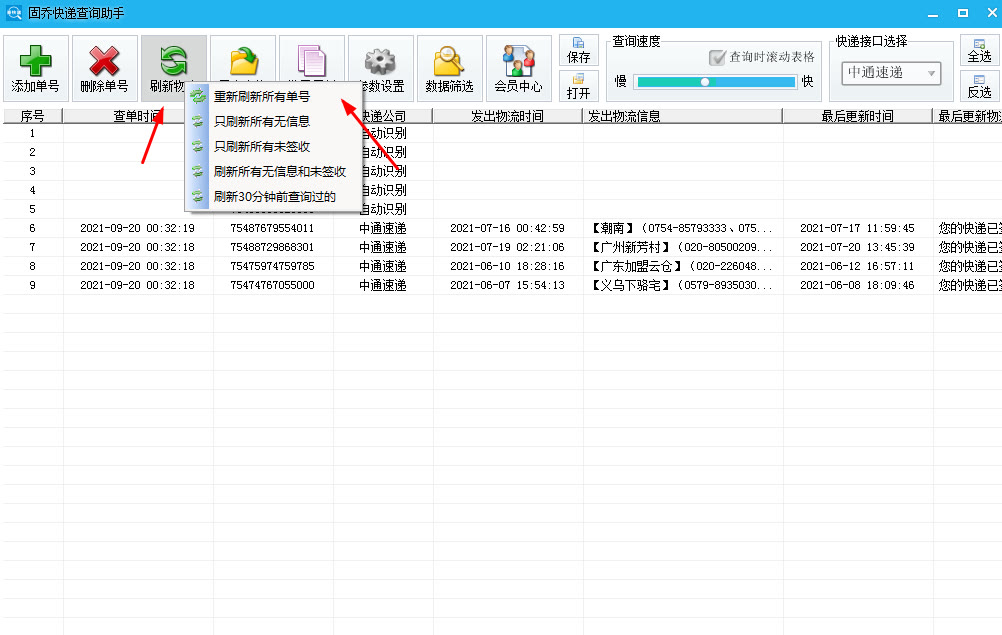Click dispatch time 2021-07-16 00:42:59

tap(507, 228)
